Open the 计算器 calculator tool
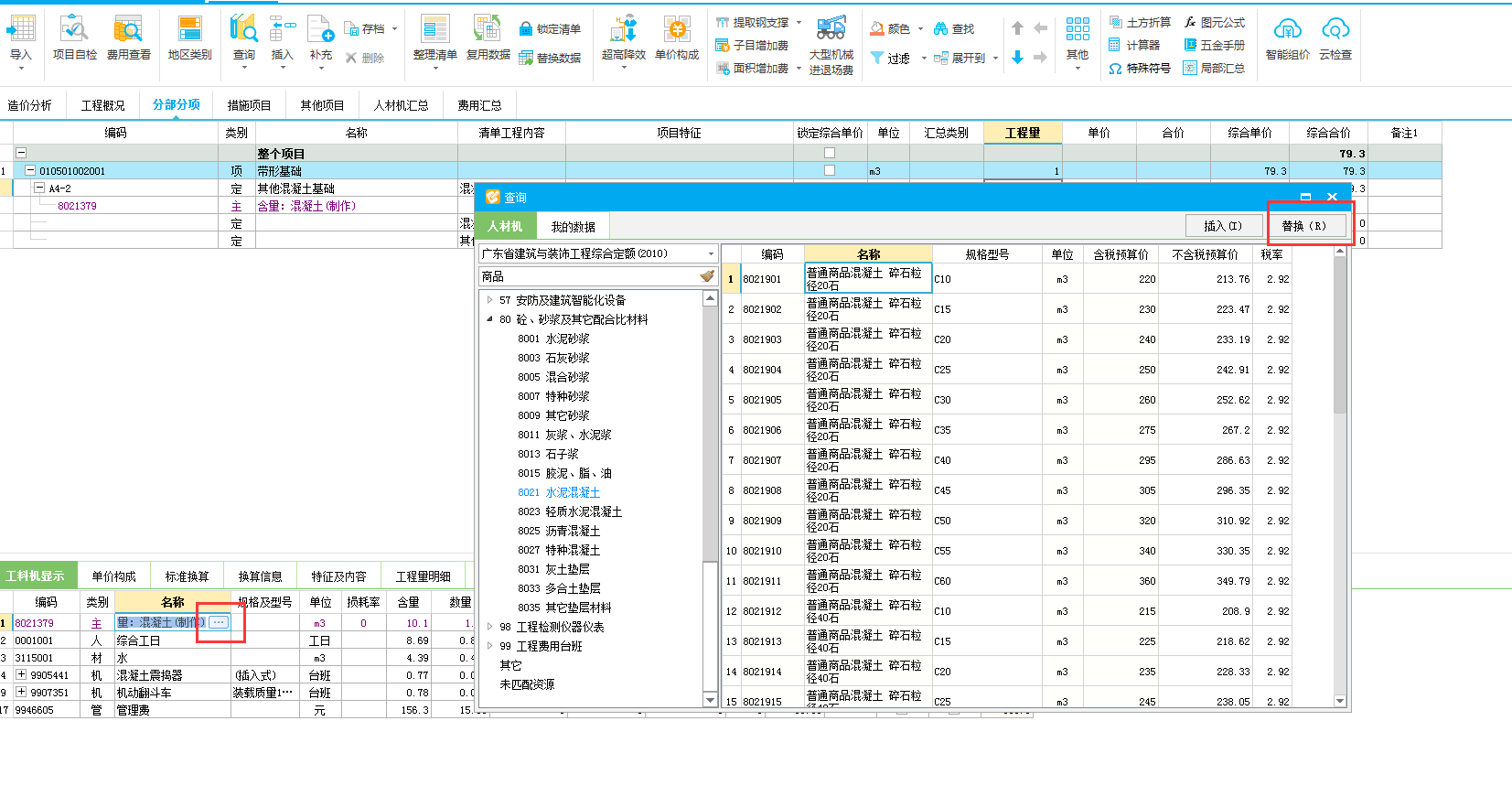This screenshot has height=807, width=1512. 1134,45
